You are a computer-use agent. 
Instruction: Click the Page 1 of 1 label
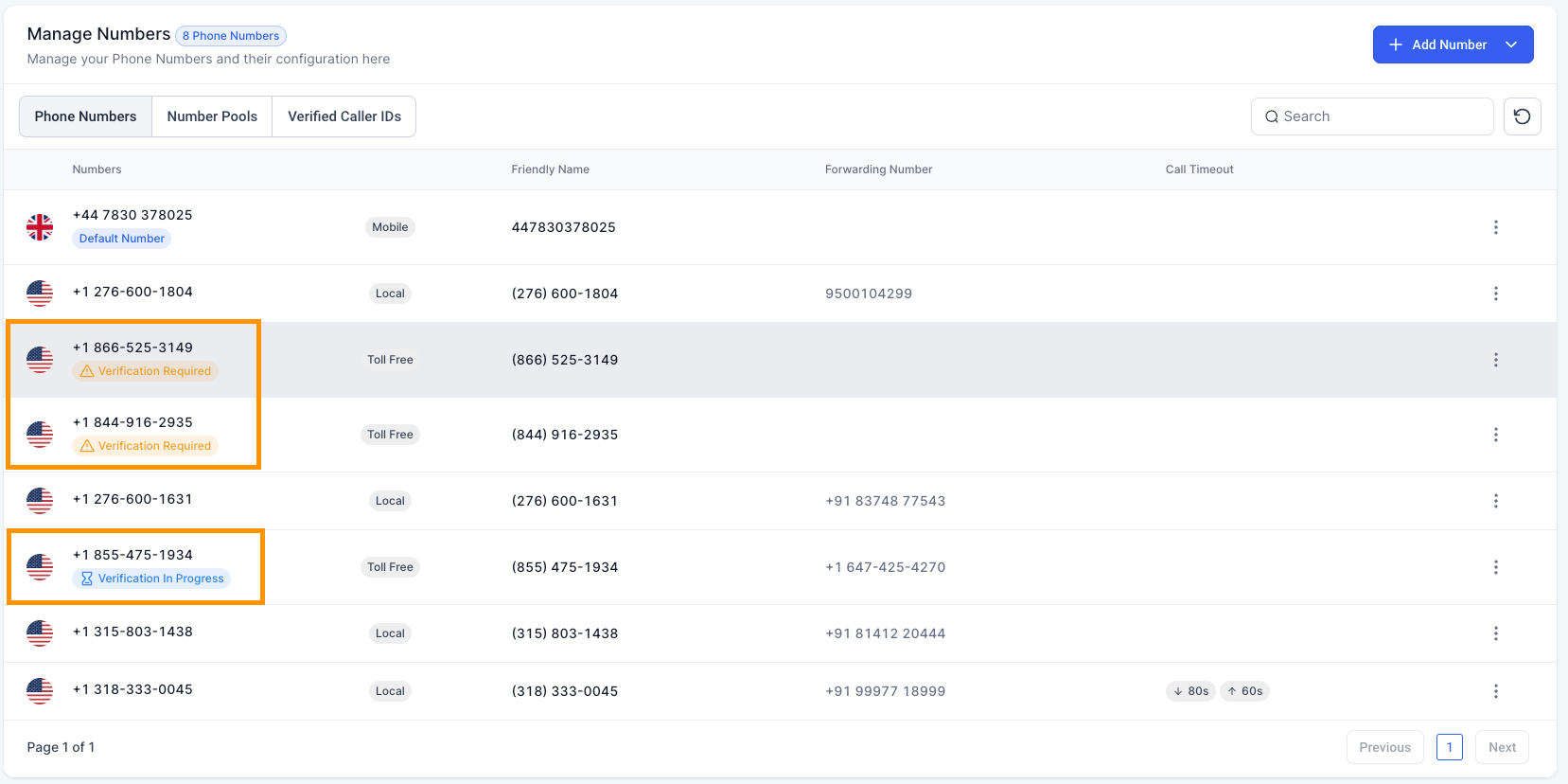(x=61, y=747)
